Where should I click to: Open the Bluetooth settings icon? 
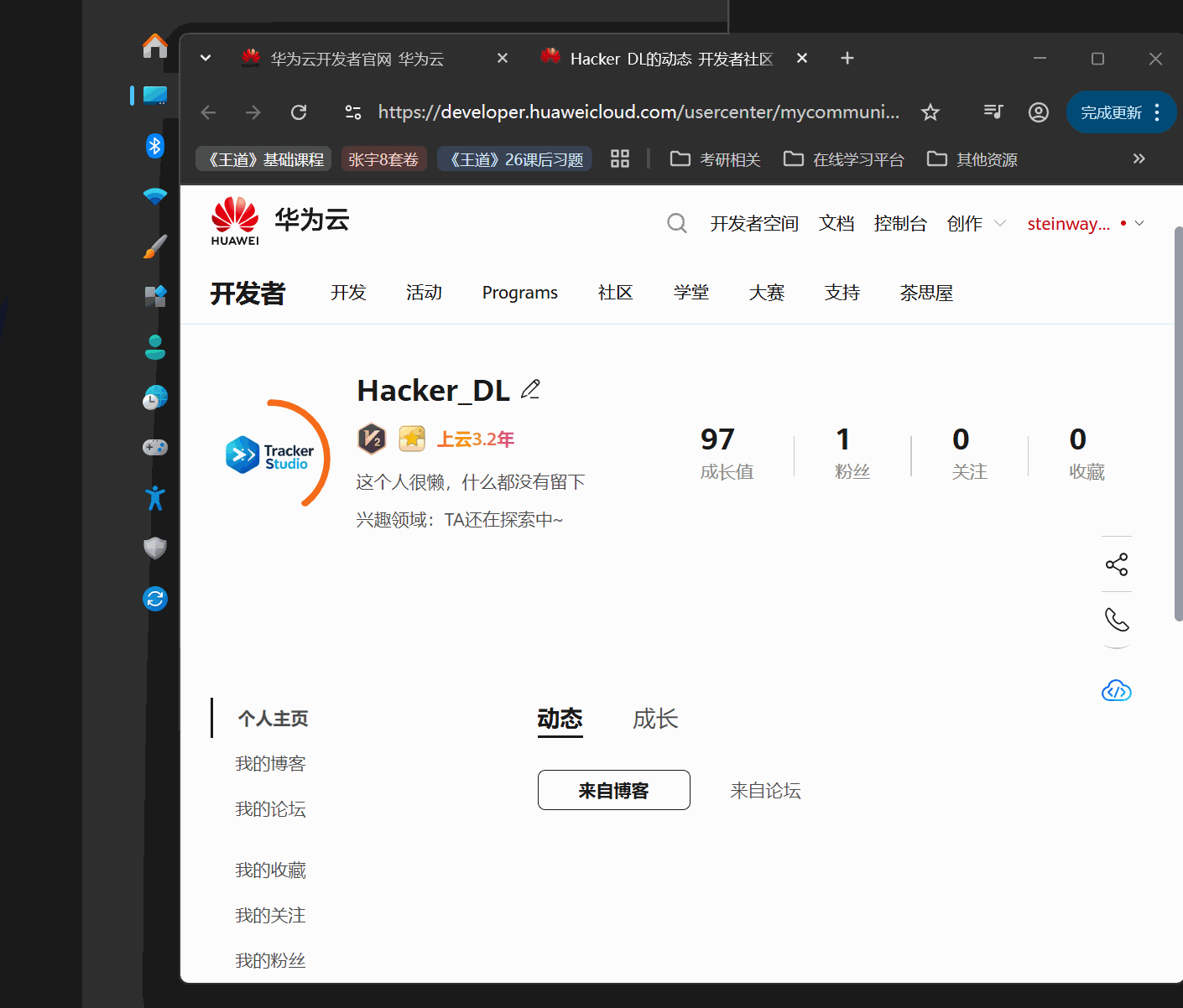click(x=155, y=146)
